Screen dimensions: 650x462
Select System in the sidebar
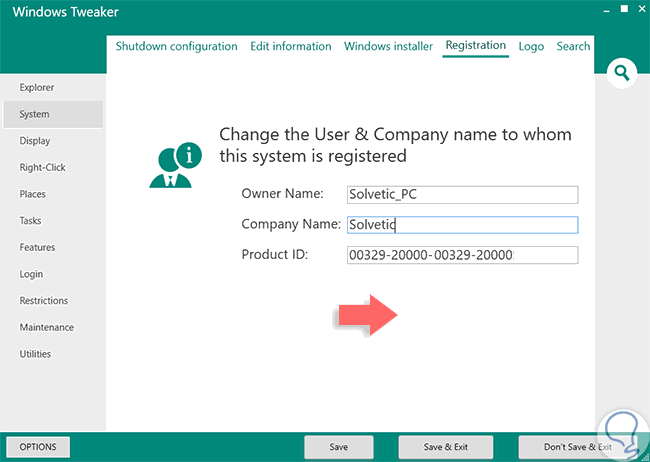(x=53, y=114)
